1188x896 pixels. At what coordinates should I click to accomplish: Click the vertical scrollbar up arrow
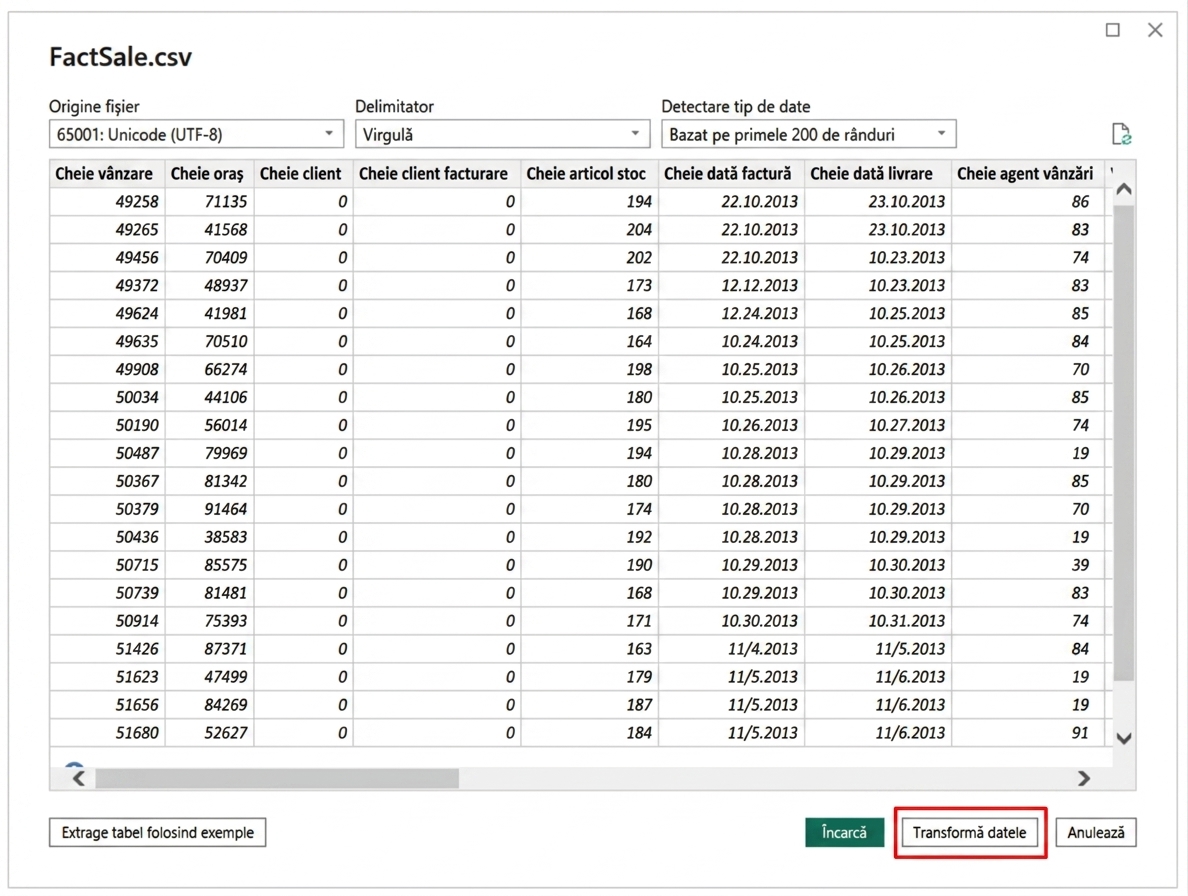[x=1124, y=189]
